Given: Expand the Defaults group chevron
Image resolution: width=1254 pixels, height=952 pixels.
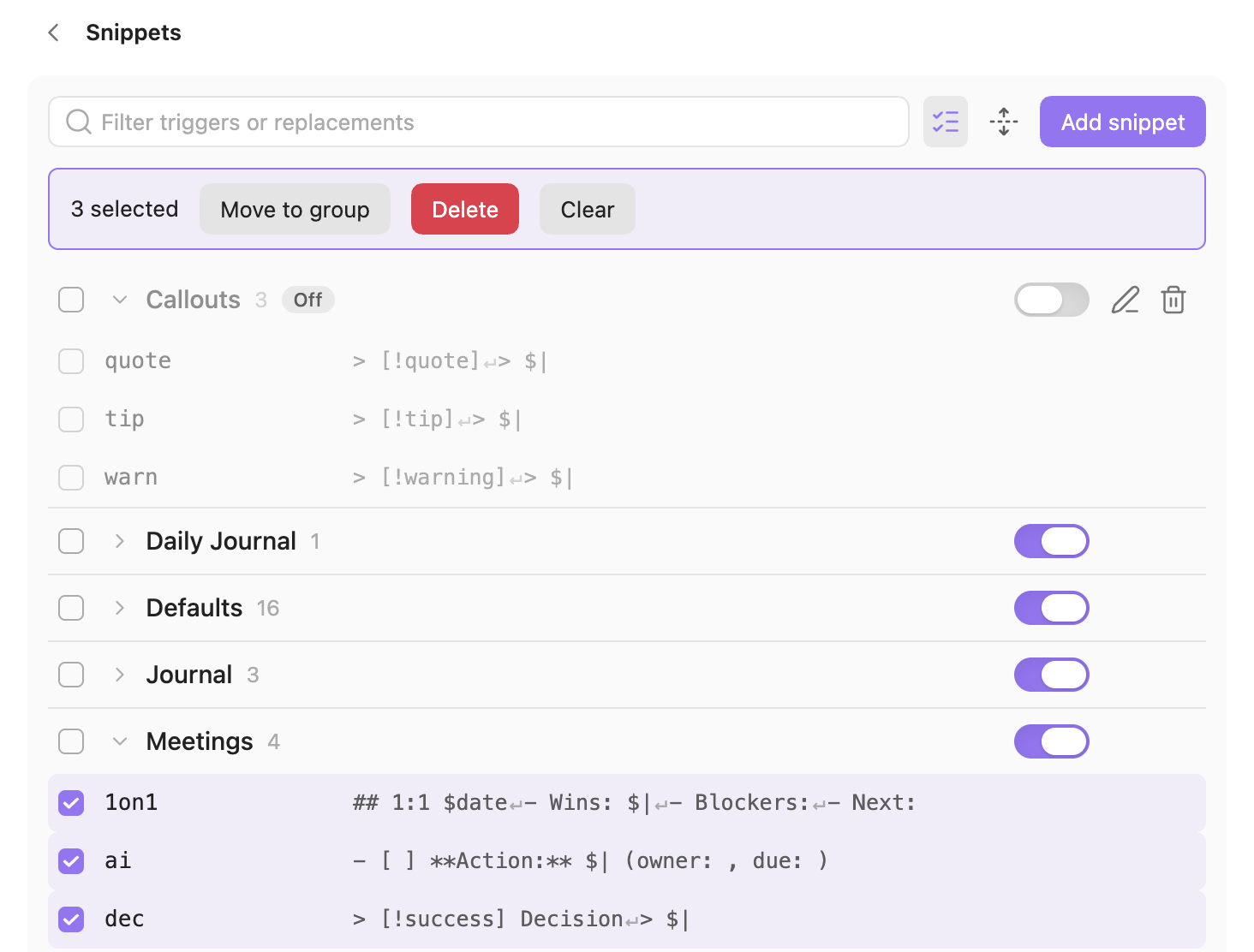Looking at the screenshot, I should click(120, 608).
